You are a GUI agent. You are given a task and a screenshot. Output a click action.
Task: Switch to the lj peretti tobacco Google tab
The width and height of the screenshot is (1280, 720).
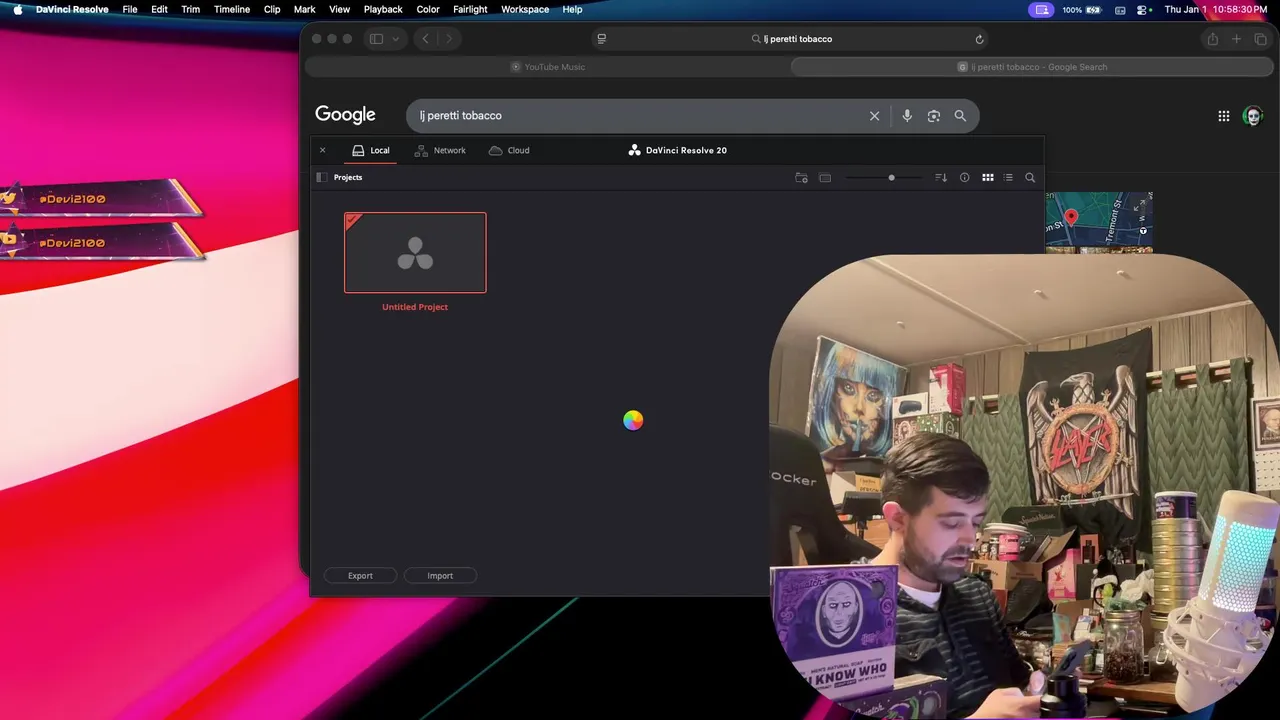point(1033,67)
